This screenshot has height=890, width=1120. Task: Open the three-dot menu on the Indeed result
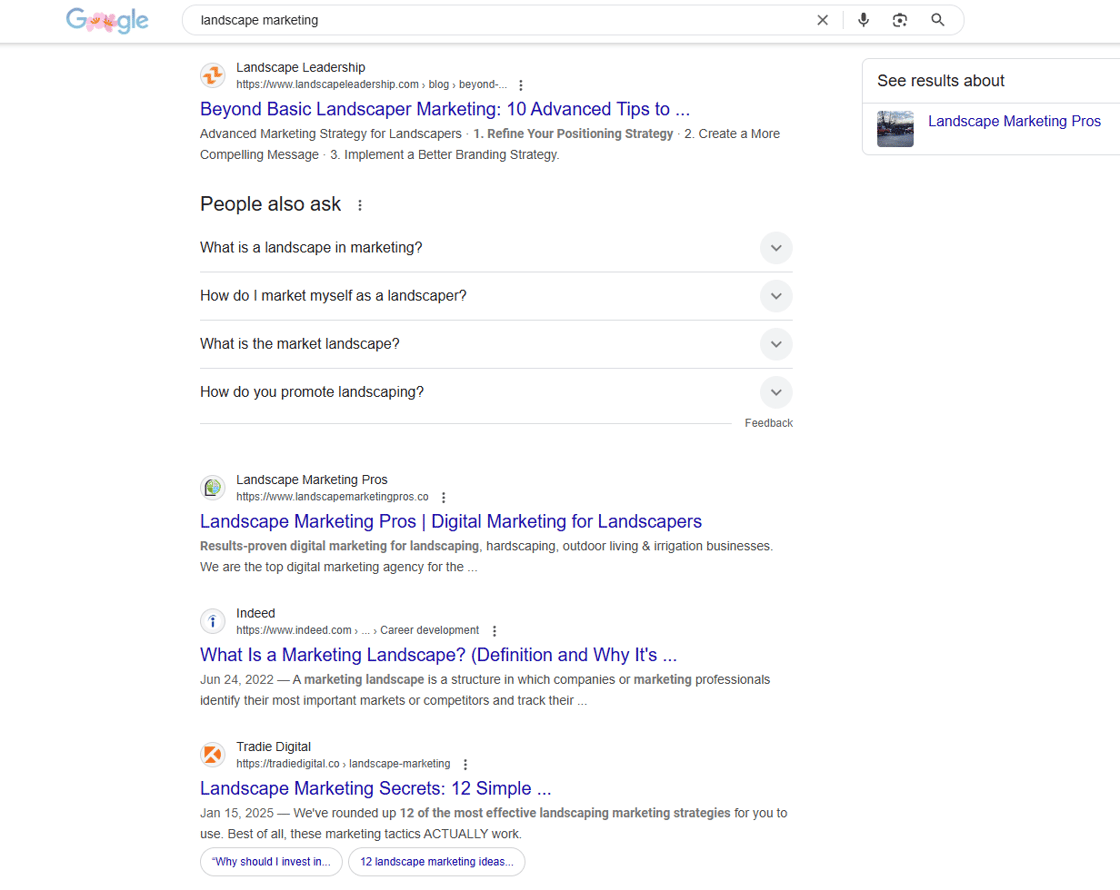[495, 630]
